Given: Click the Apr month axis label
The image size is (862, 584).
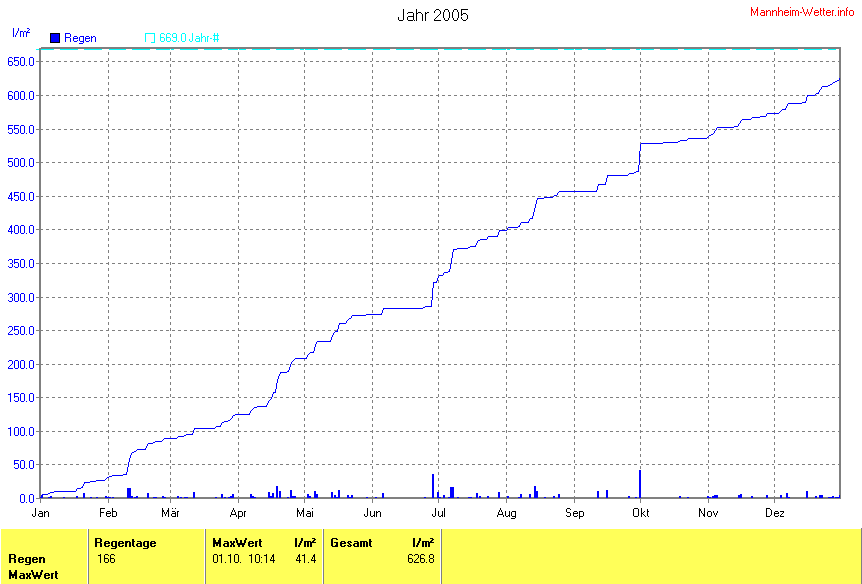Looking at the screenshot, I should pyautogui.click(x=238, y=513).
